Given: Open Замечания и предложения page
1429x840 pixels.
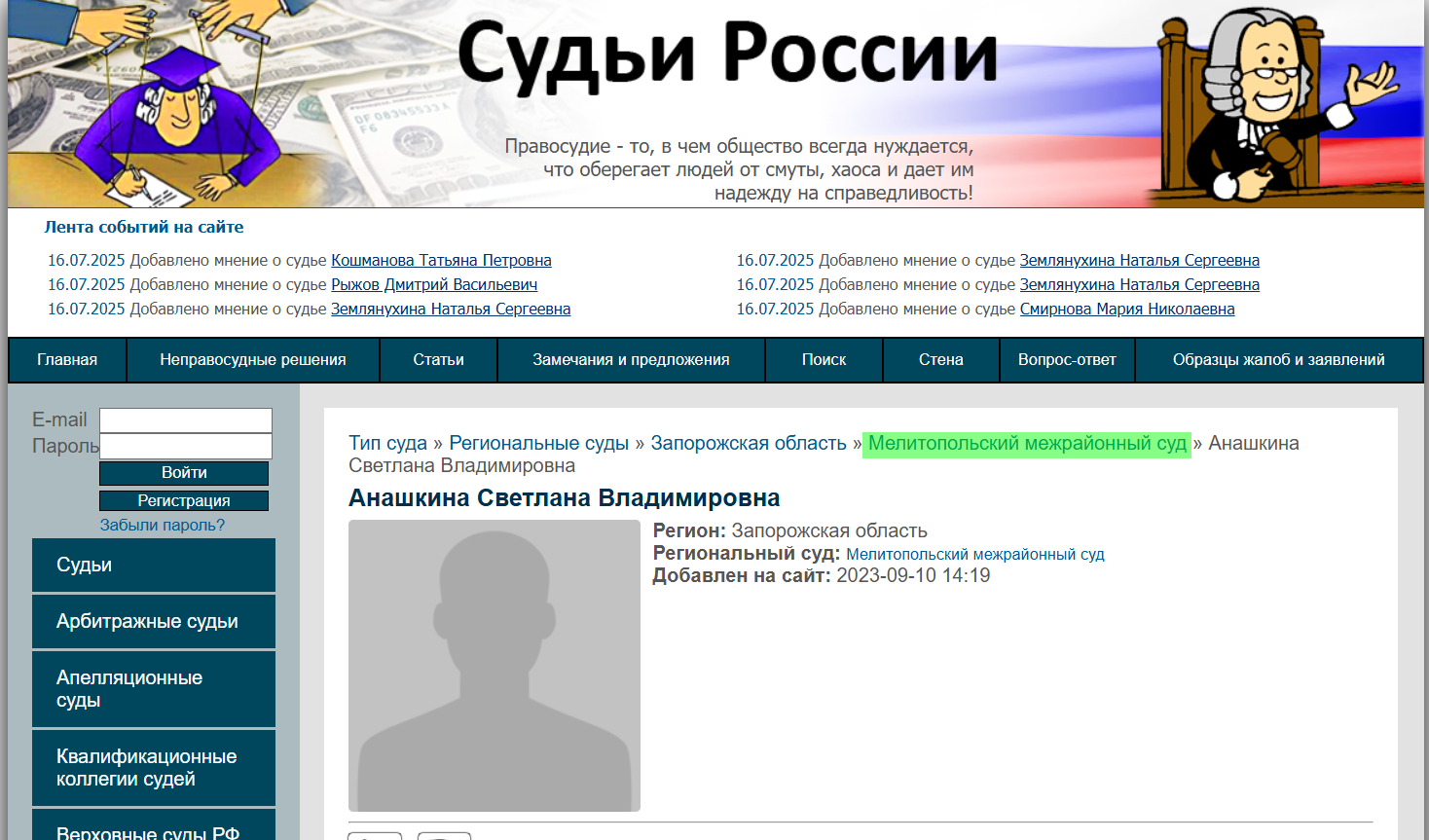Looking at the screenshot, I should (631, 359).
